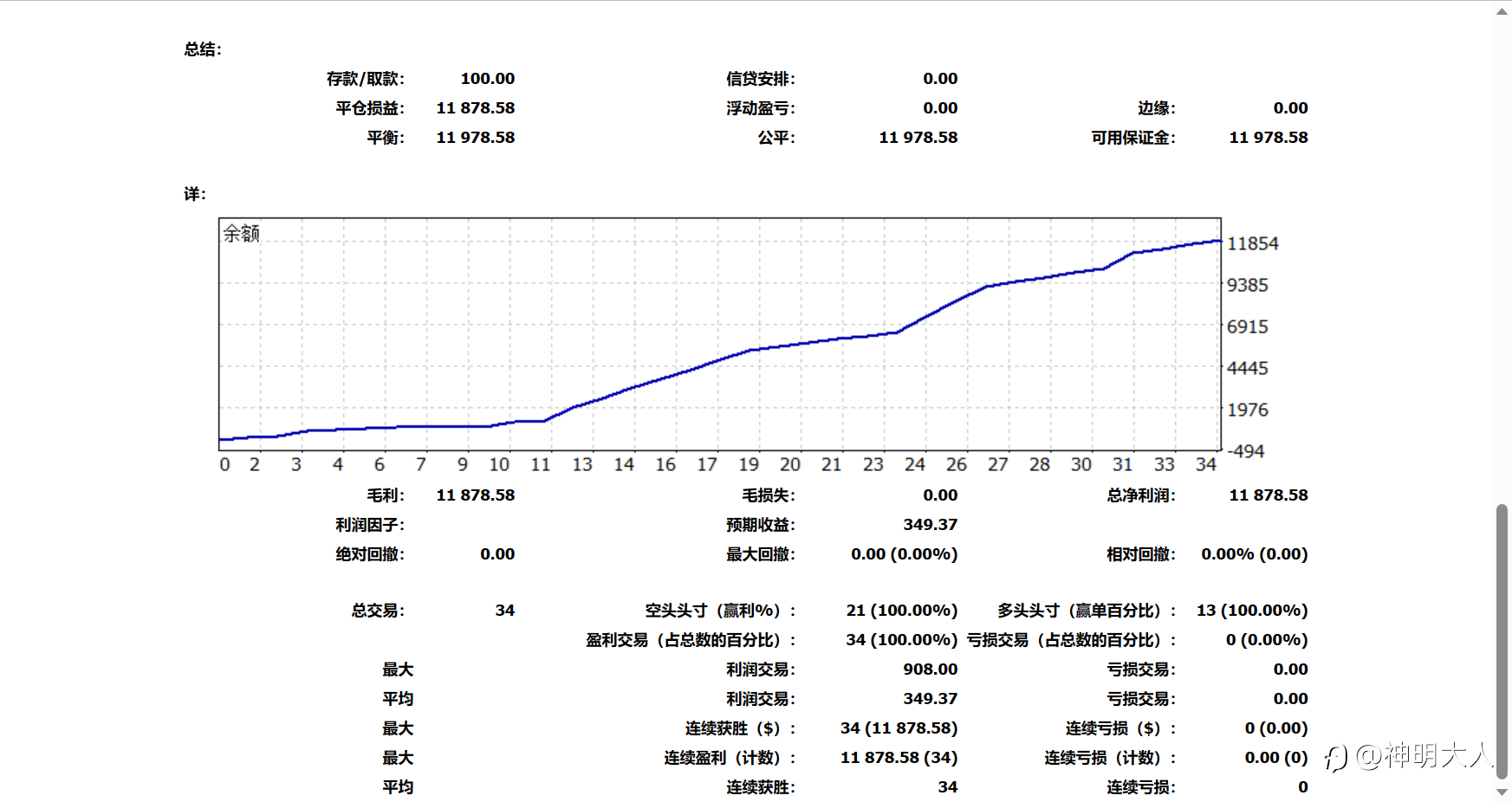The width and height of the screenshot is (1512, 802).
Task: Select the 34 (100.00%) value
Action: click(x=902, y=640)
